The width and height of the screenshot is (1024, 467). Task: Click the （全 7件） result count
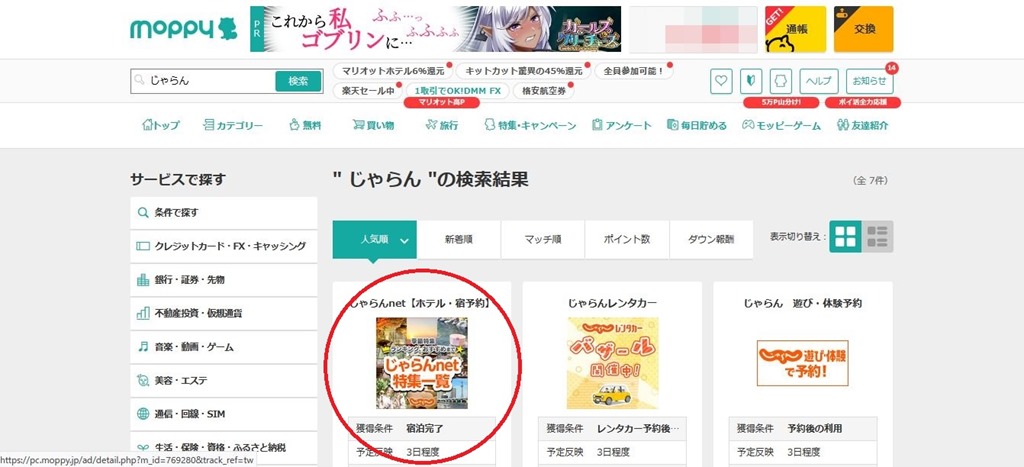870,181
